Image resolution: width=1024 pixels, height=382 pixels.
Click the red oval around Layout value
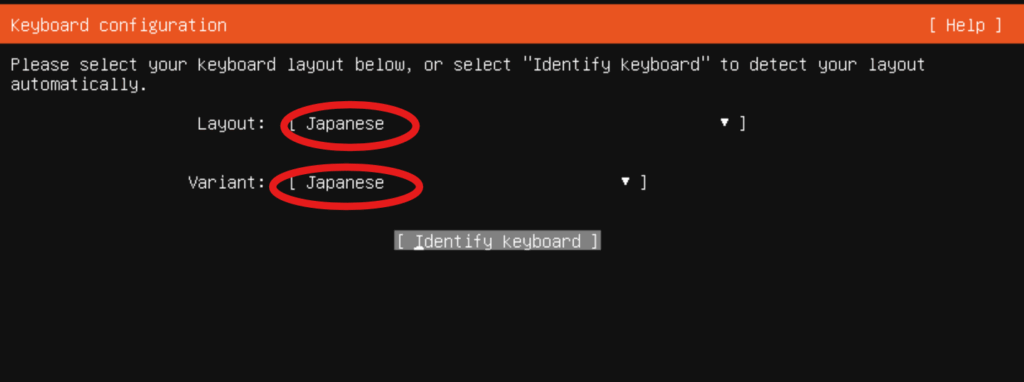coord(350,125)
